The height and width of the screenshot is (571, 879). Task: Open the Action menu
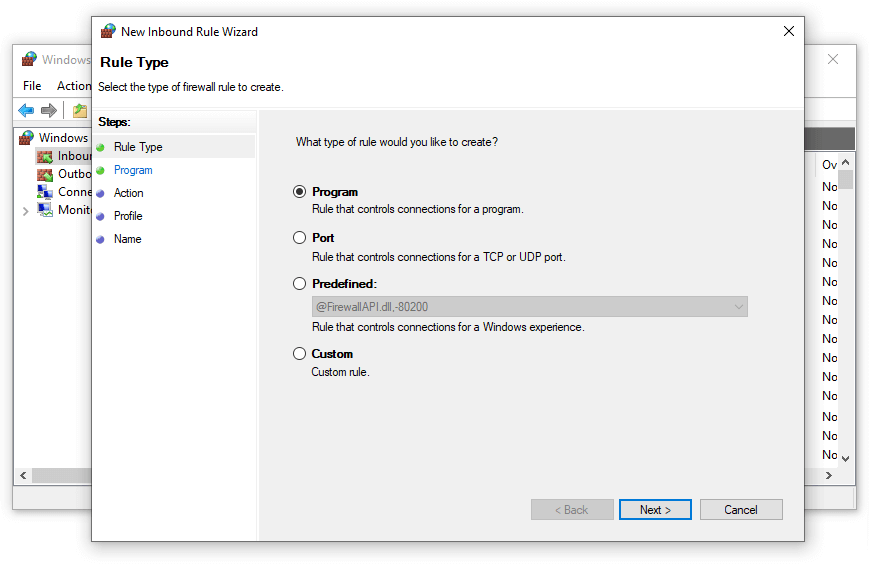(x=74, y=86)
